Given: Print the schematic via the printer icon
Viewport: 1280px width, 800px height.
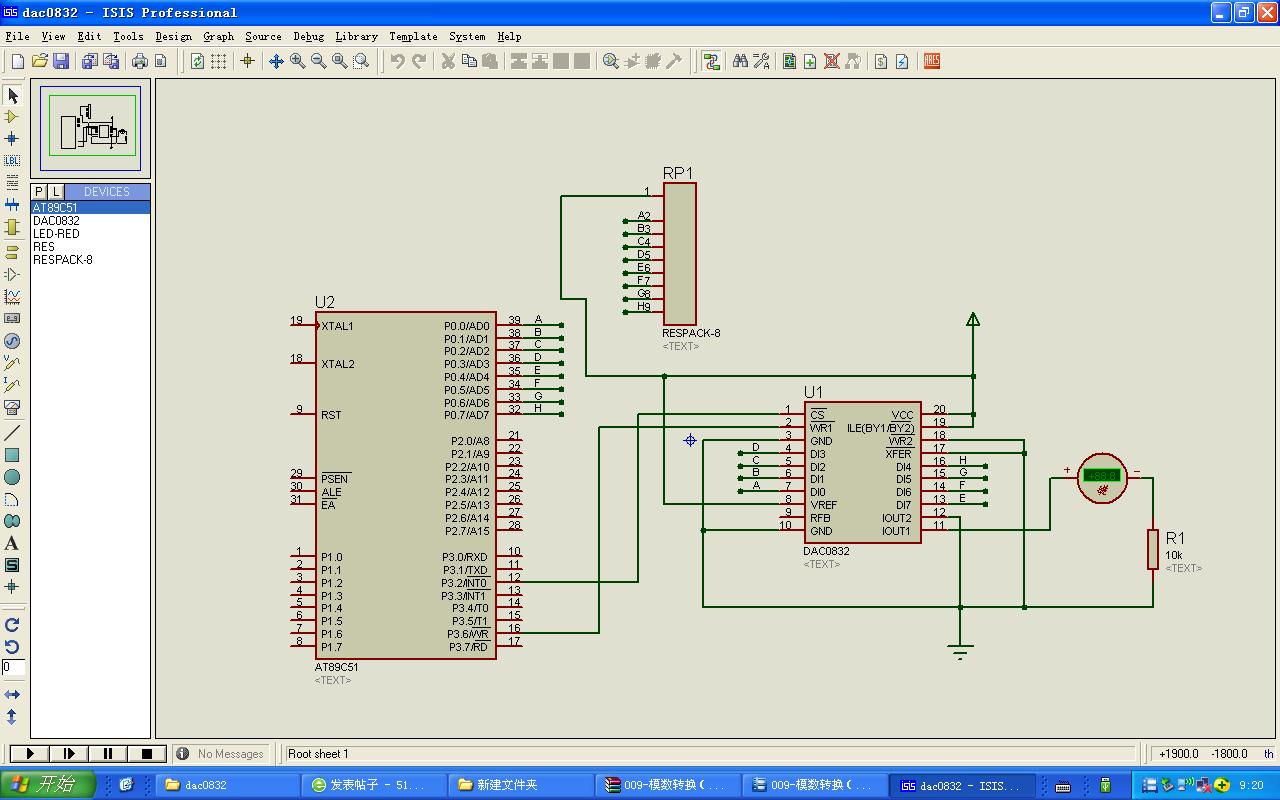Looking at the screenshot, I should coord(139,61).
